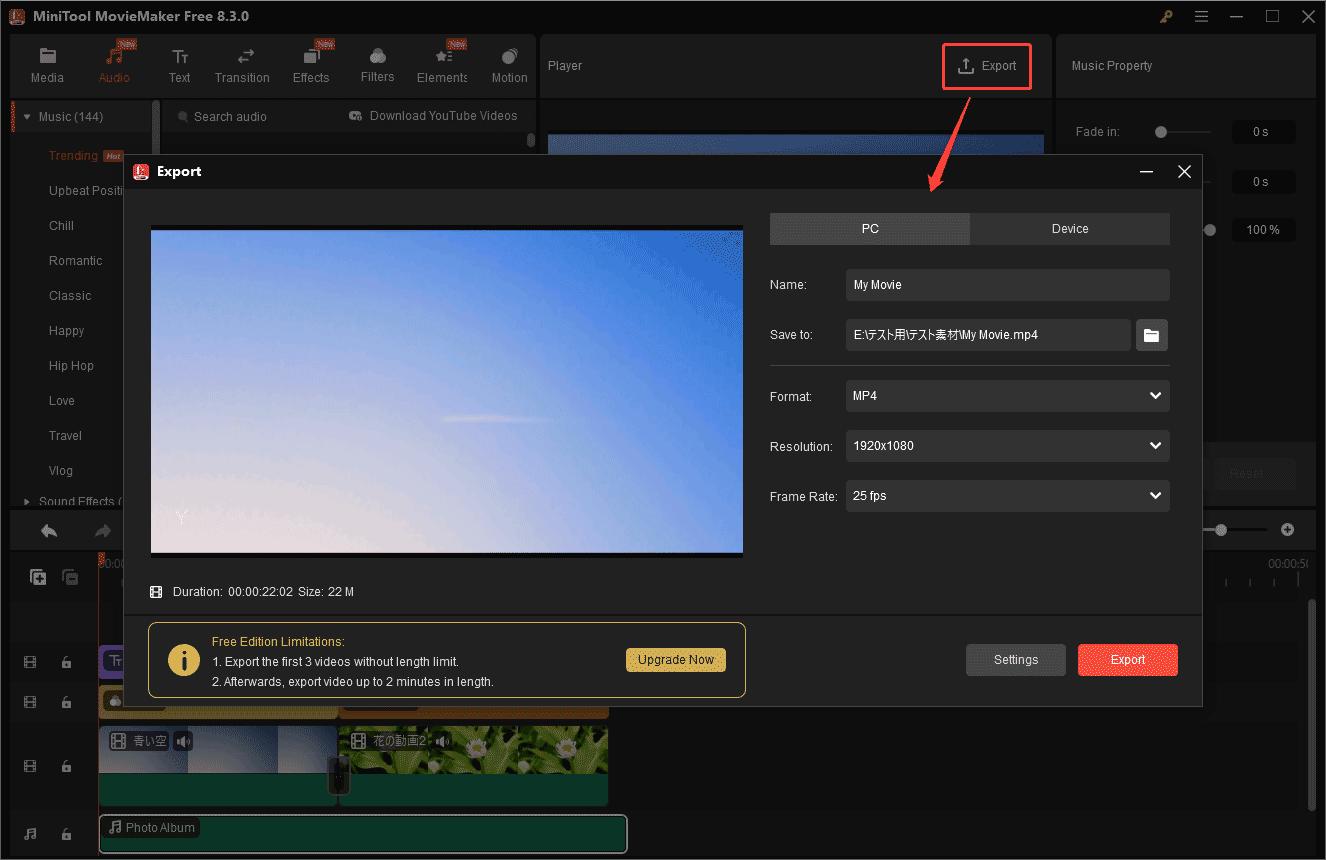Click the transition icon between the two video clips
This screenshot has width=1326, height=860.
[x=339, y=776]
